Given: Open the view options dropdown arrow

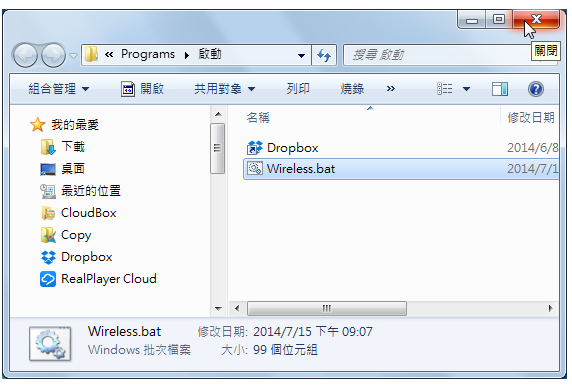Looking at the screenshot, I should (x=467, y=89).
